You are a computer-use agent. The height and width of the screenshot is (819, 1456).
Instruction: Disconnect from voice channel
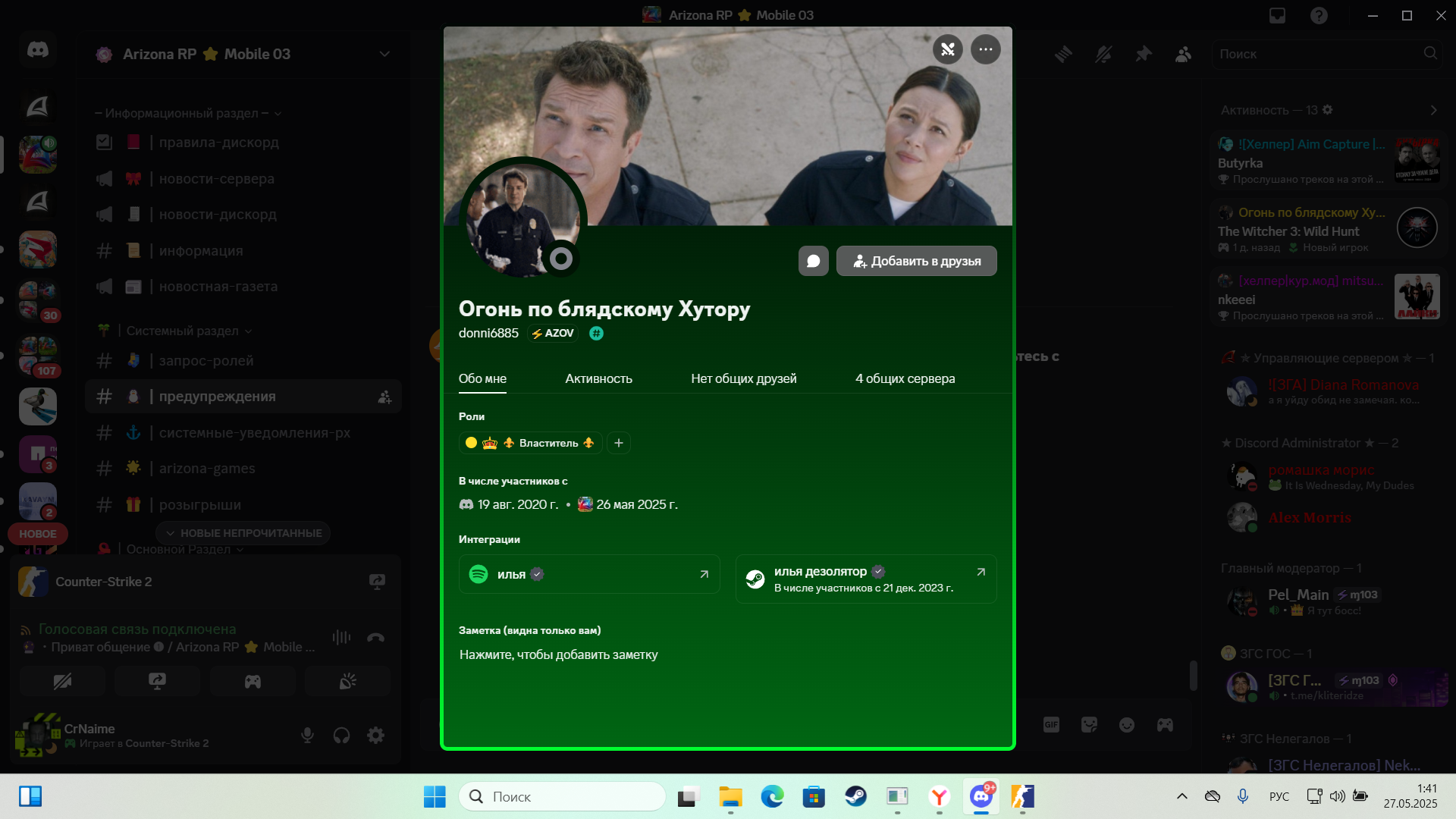point(375,637)
